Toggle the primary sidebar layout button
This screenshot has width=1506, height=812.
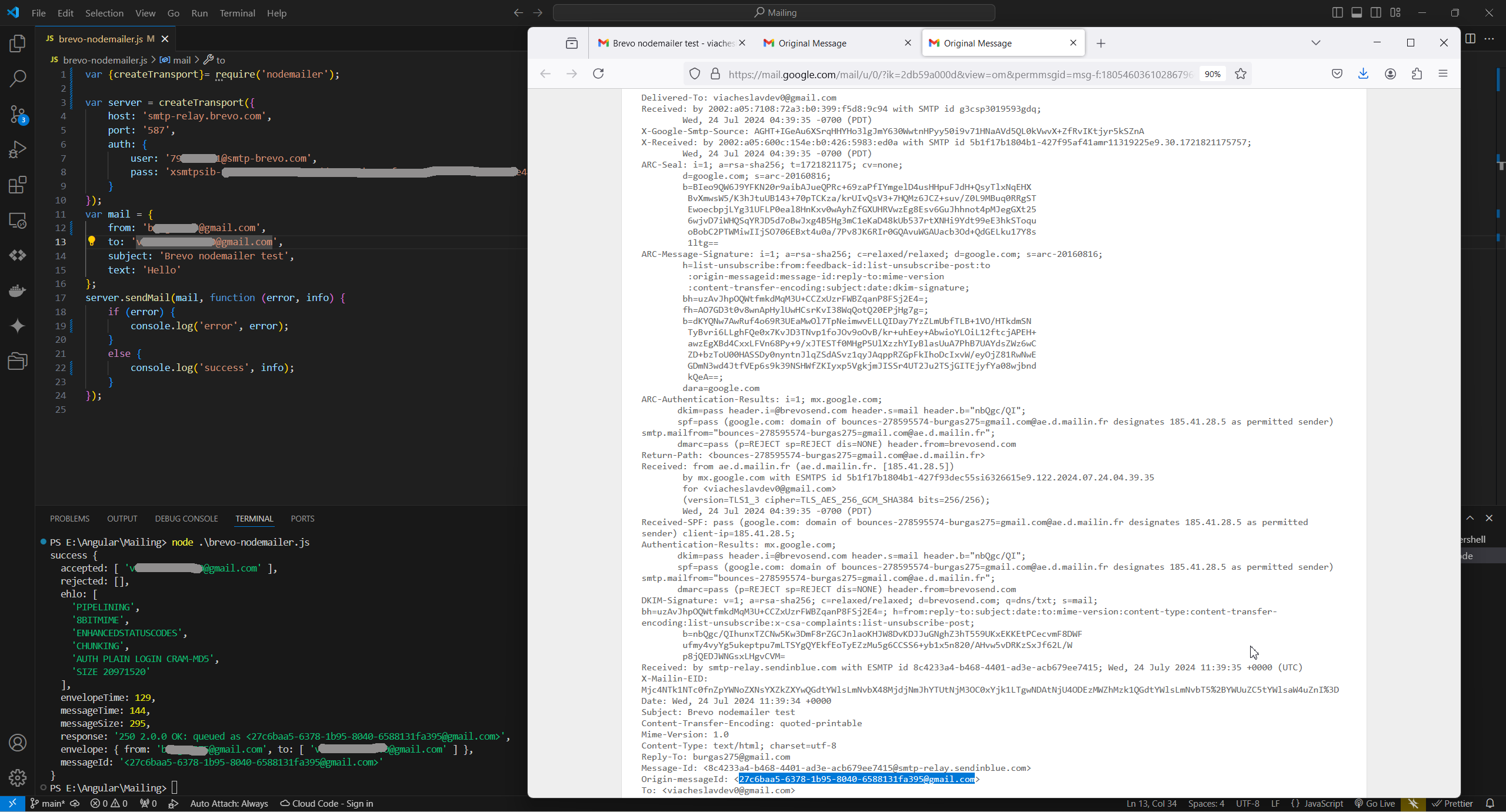pos(1337,13)
